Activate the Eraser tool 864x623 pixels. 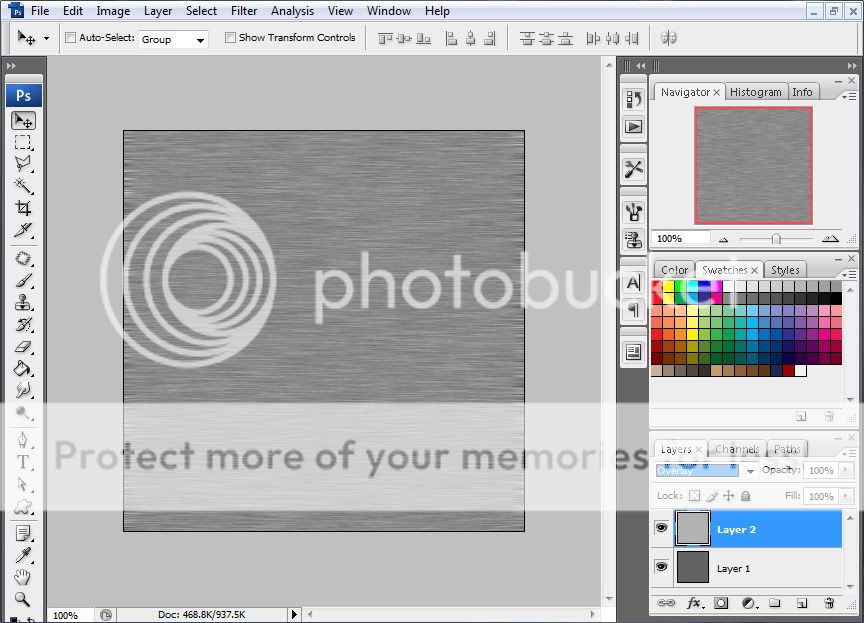(x=23, y=346)
